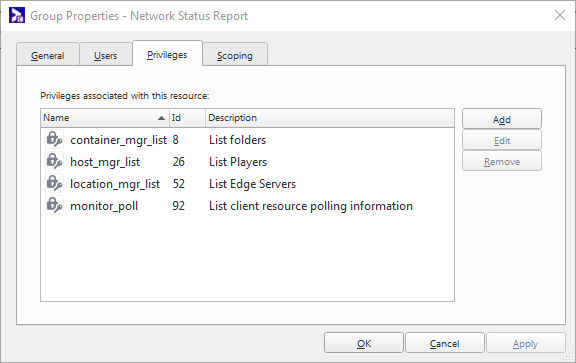The image size is (576, 363).
Task: Select the container_mgr_list privilege name
Action: (118, 140)
